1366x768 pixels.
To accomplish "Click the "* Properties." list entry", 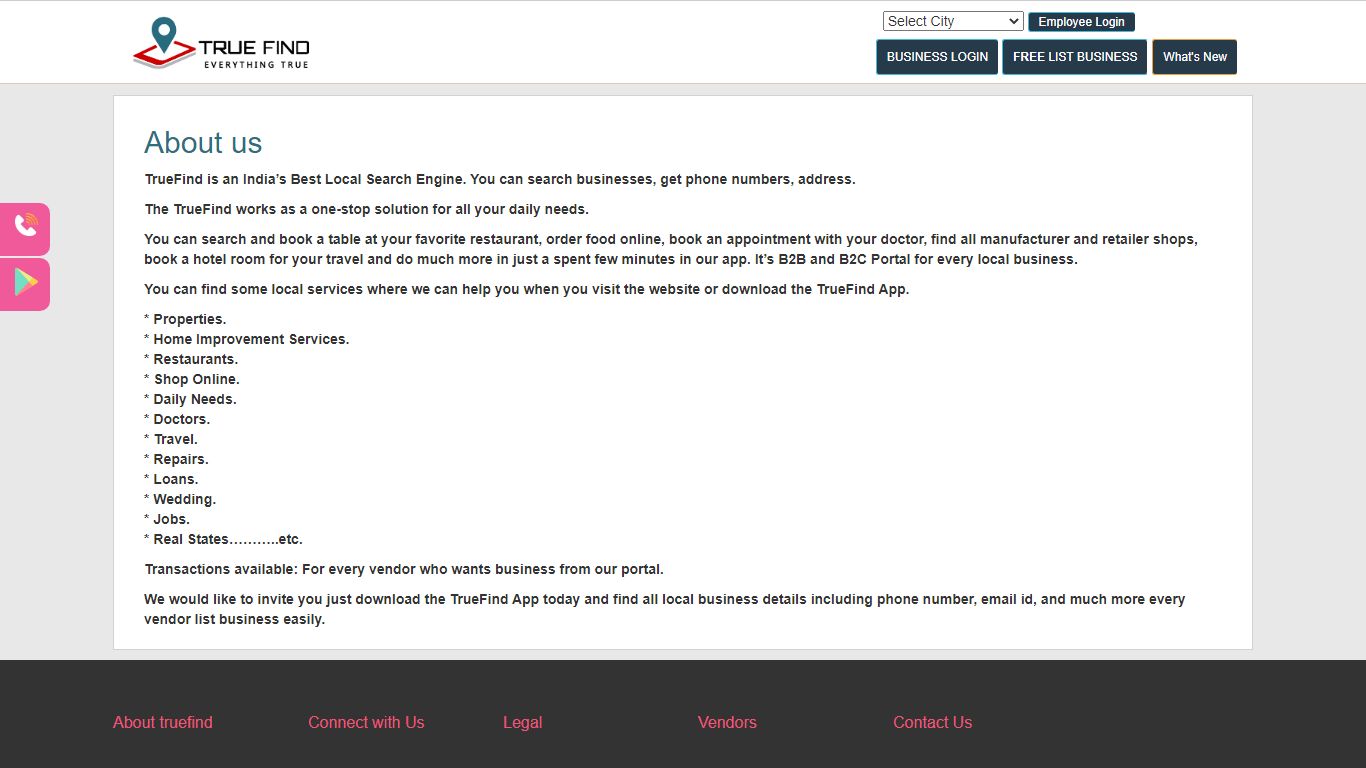I will click(185, 319).
